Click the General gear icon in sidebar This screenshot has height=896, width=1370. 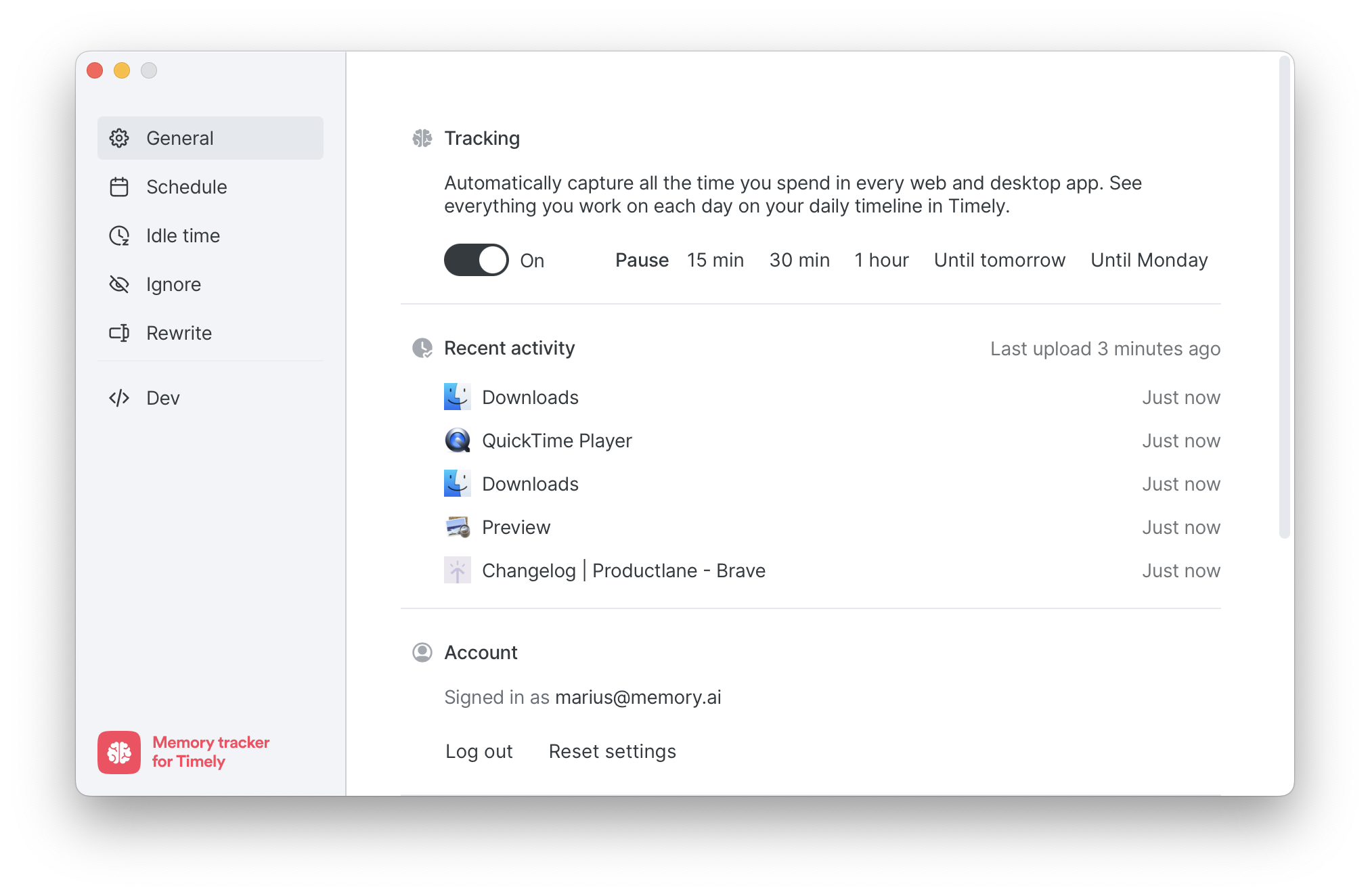point(119,138)
